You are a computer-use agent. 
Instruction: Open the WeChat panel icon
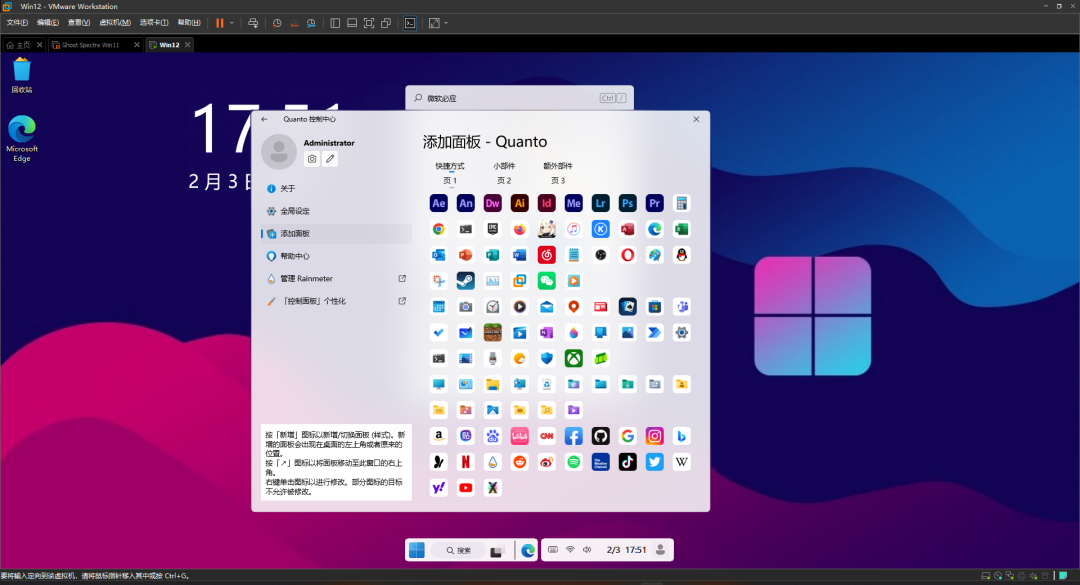coord(547,281)
